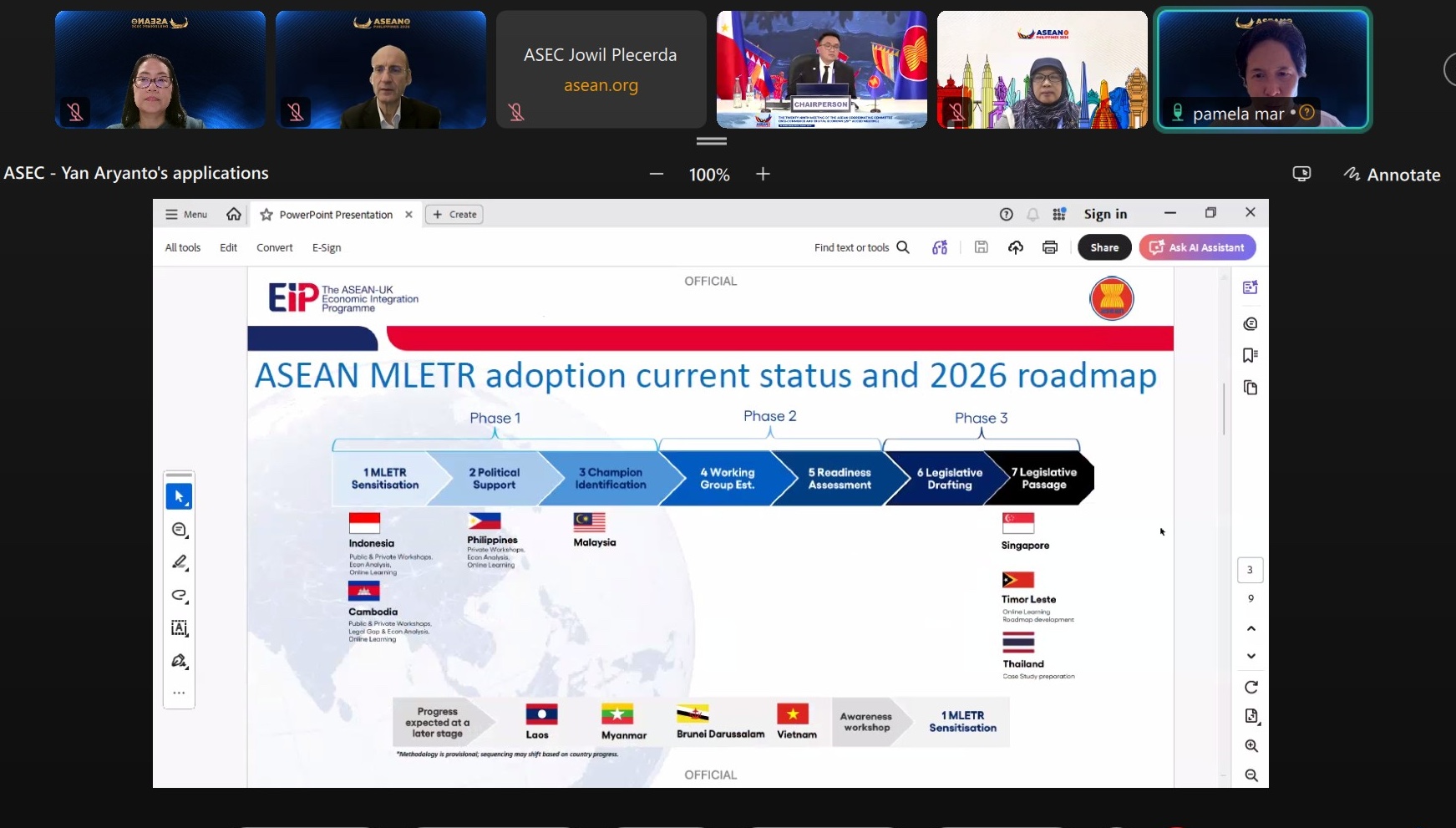Open the Adobe apps grid icon

1059,215
